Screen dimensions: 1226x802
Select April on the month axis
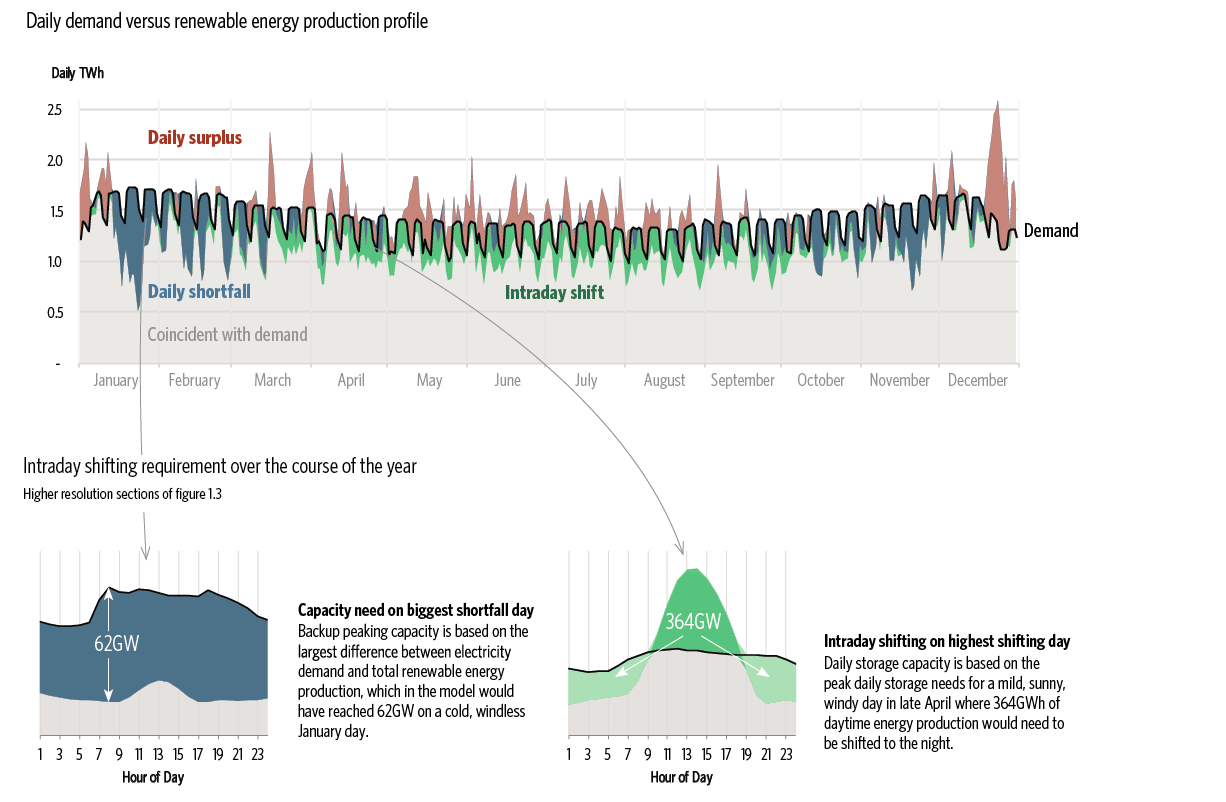pyautogui.click(x=351, y=380)
